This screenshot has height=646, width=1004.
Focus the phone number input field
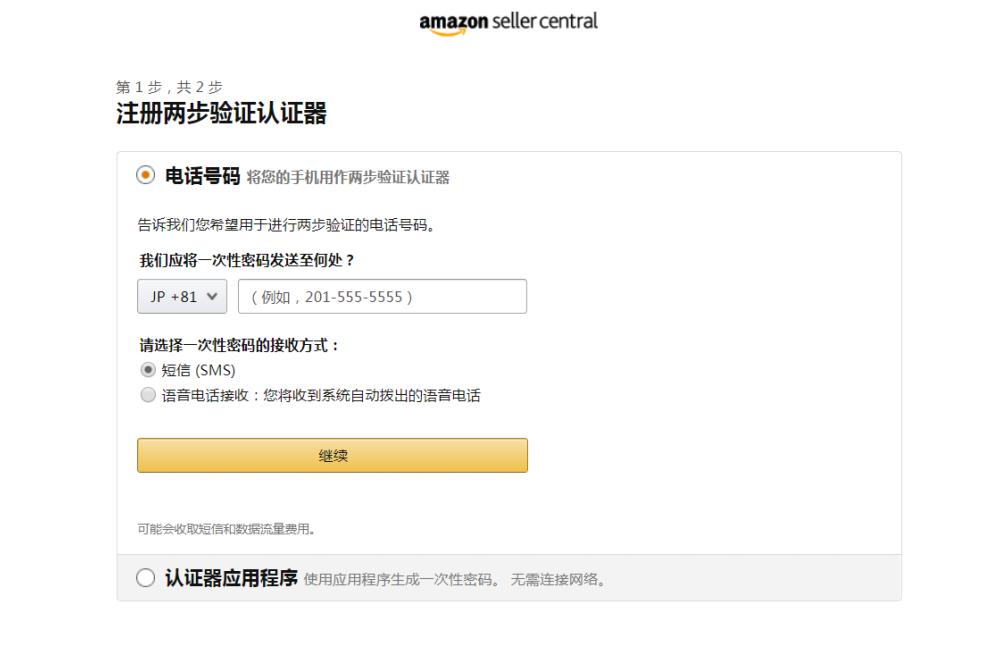(x=382, y=297)
